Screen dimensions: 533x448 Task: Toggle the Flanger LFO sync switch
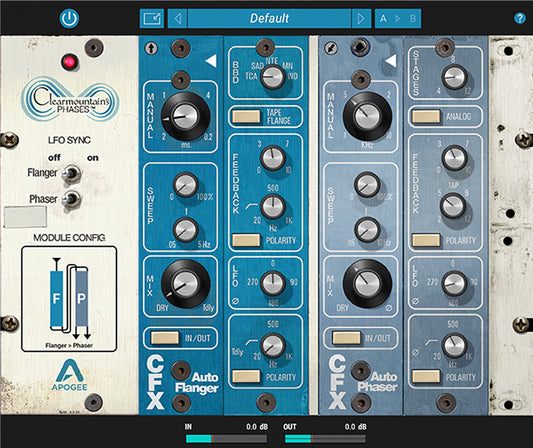[x=71, y=173]
